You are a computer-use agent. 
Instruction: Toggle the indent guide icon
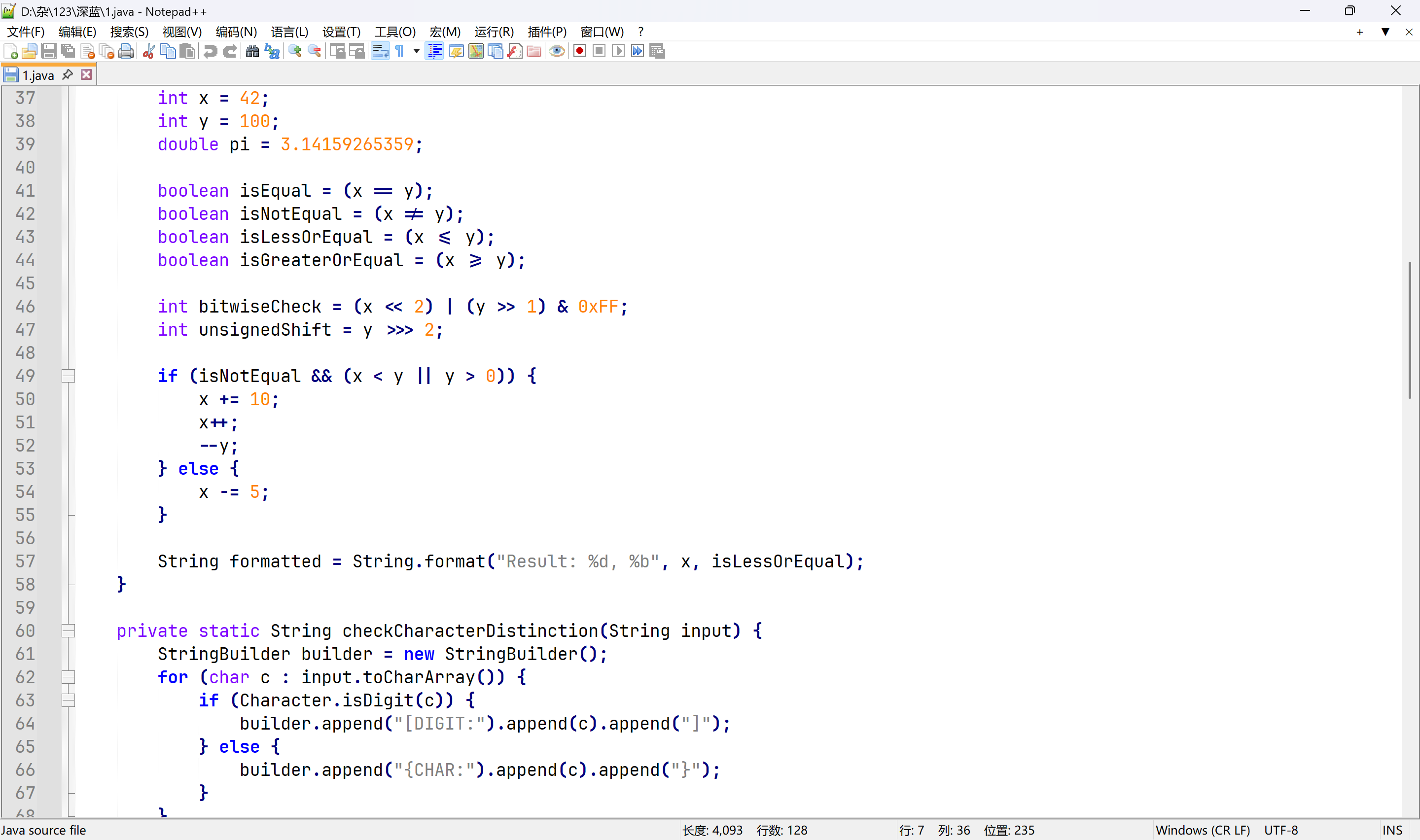pyautogui.click(x=435, y=51)
